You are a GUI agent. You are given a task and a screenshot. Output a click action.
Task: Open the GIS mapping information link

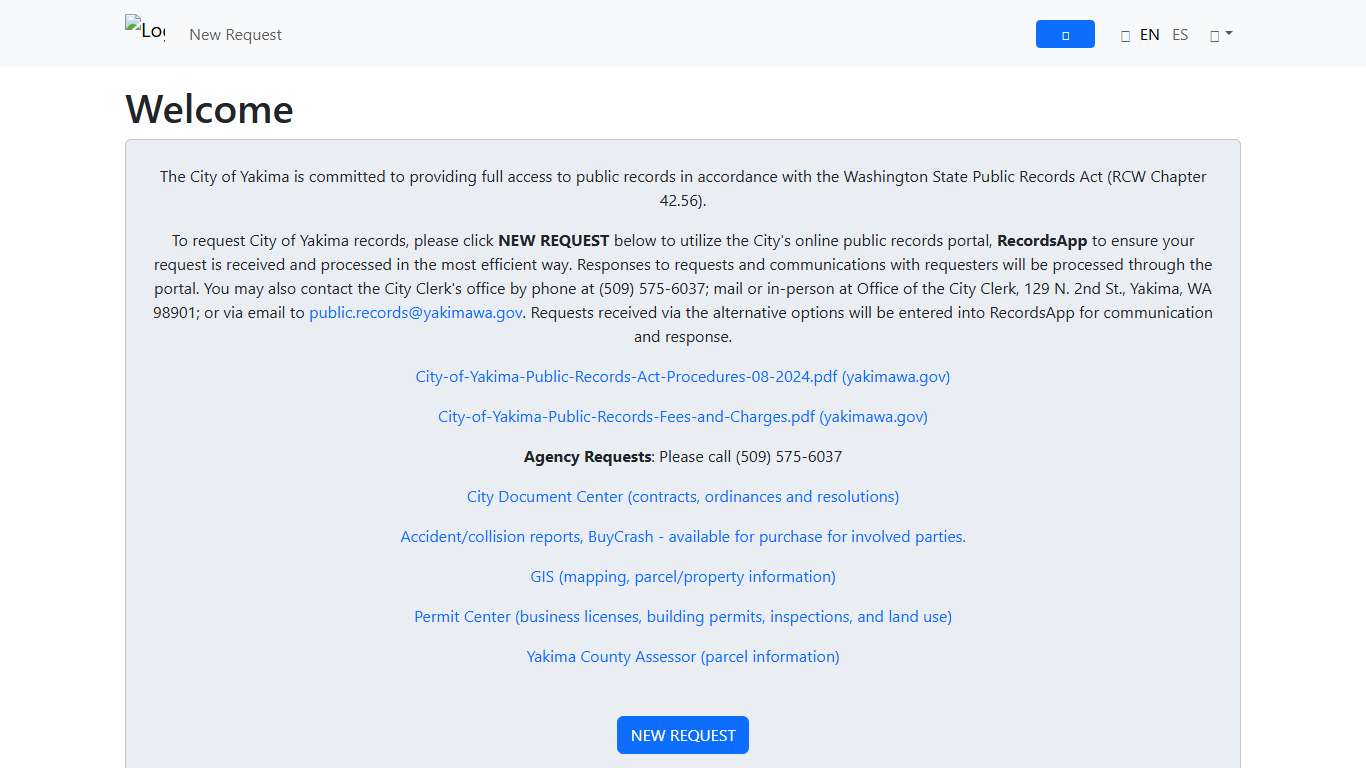coord(683,577)
